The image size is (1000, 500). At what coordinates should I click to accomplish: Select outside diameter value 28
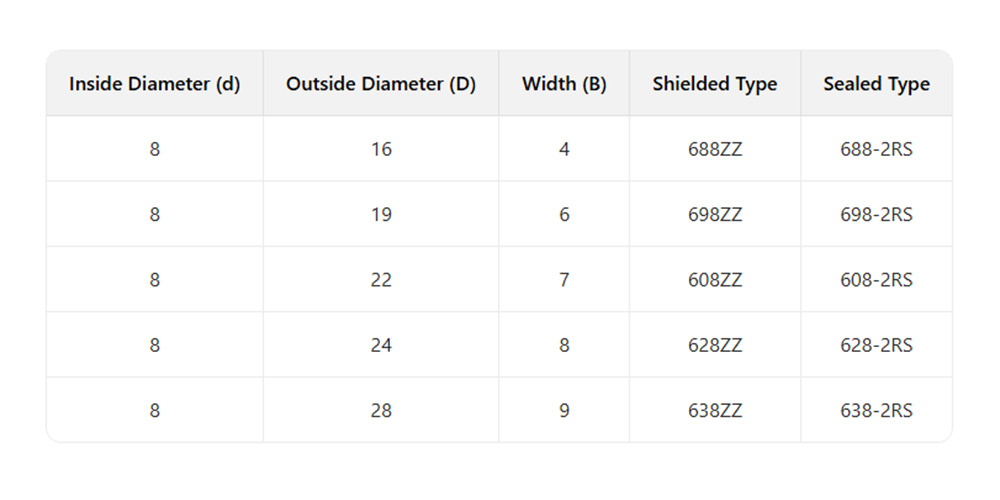click(381, 410)
